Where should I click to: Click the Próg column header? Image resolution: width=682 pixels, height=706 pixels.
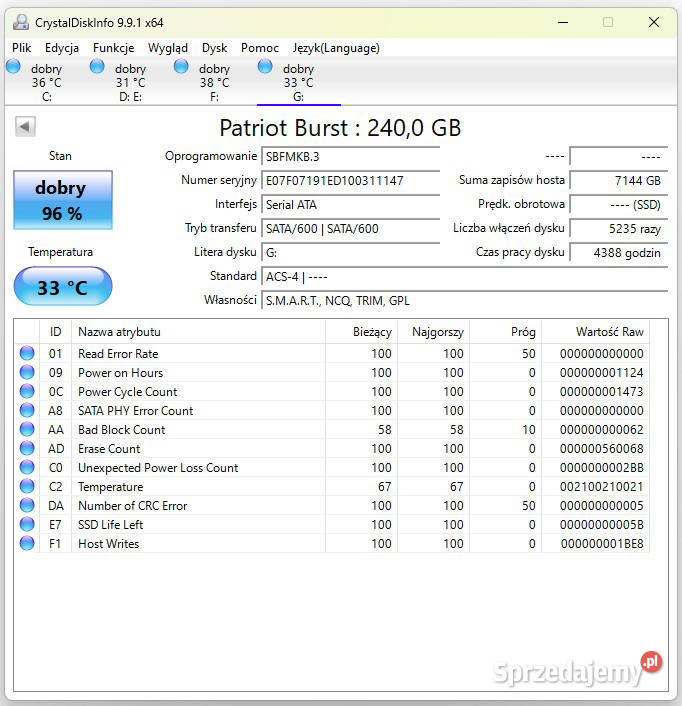506,332
